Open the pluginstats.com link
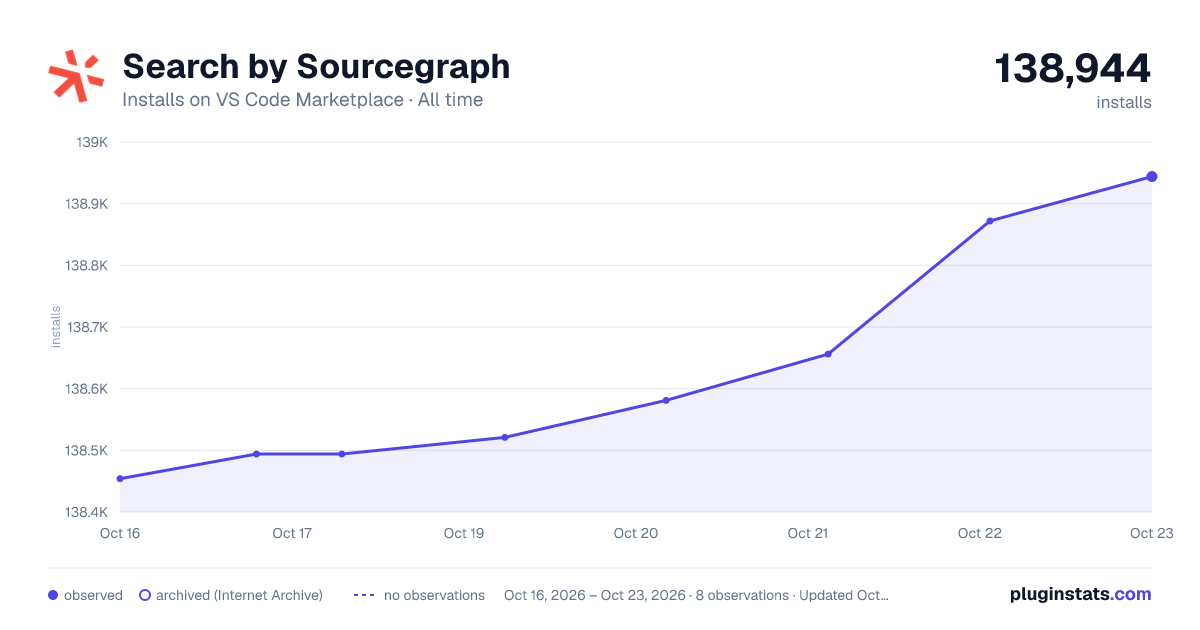 pyautogui.click(x=1081, y=594)
